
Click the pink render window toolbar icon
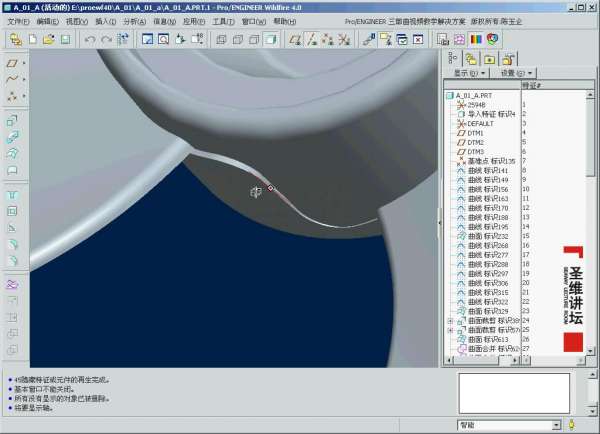click(459, 39)
